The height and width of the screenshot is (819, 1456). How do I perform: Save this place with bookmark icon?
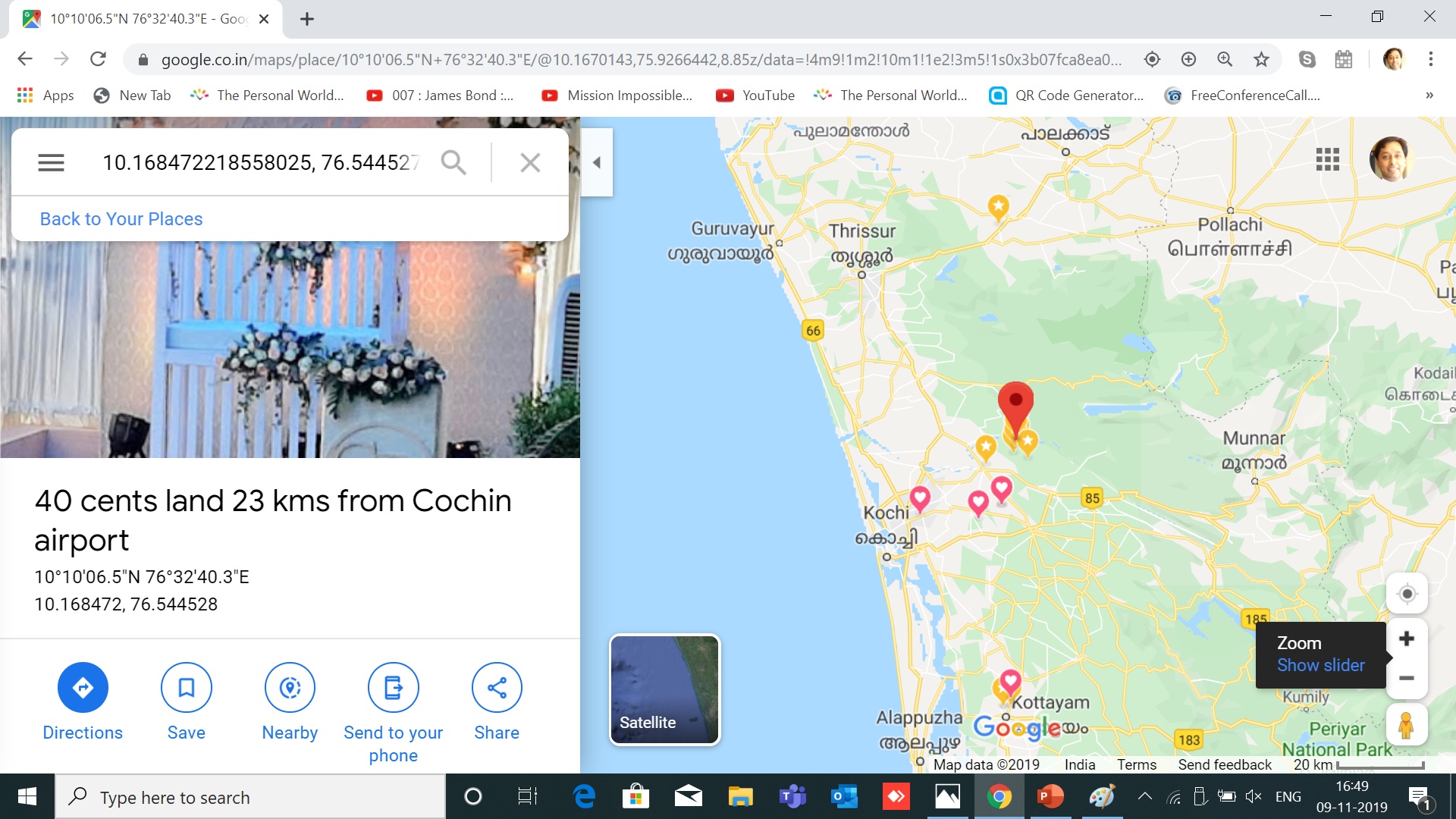(x=186, y=688)
